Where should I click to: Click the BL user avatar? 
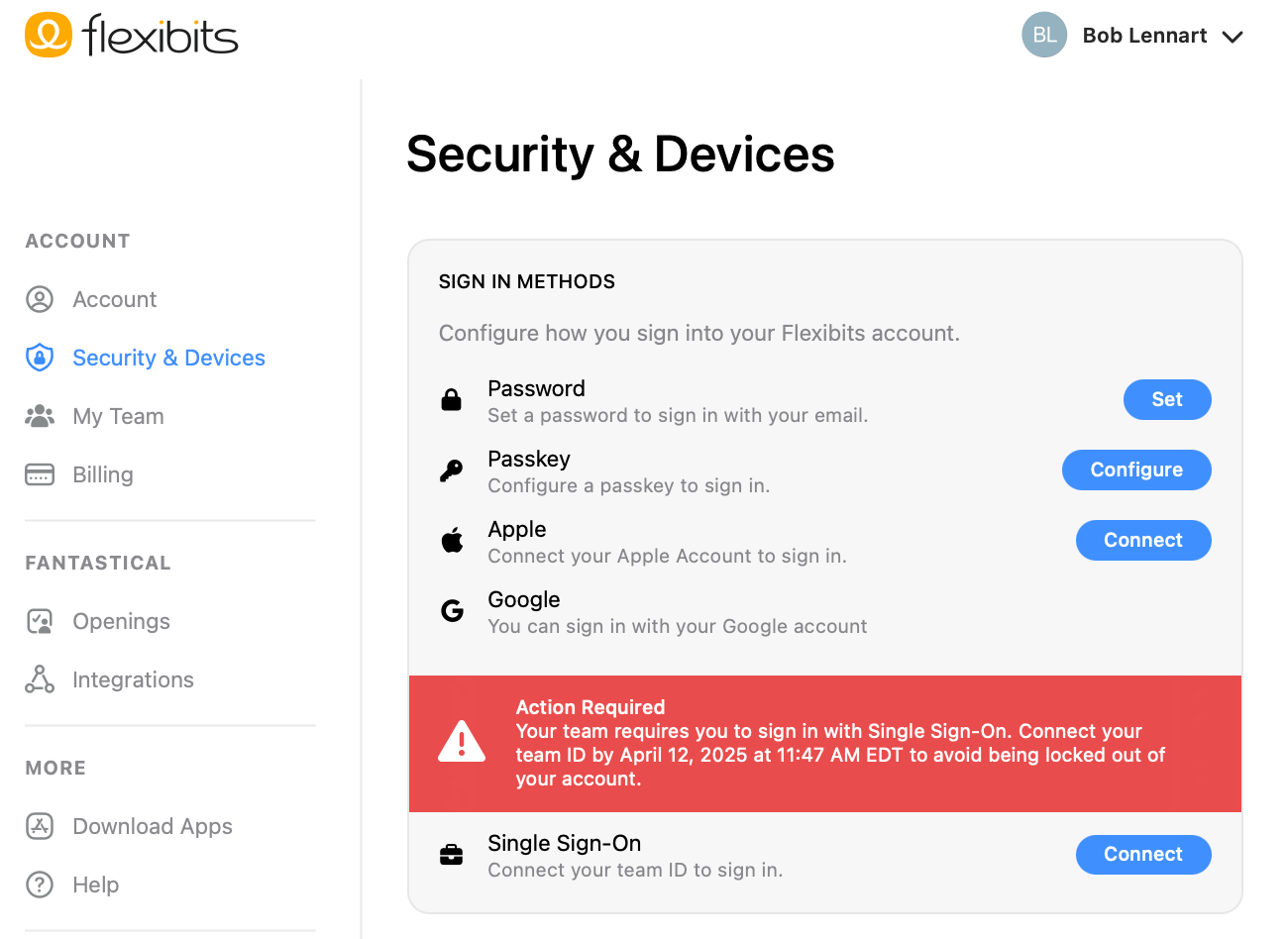pyautogui.click(x=1044, y=36)
